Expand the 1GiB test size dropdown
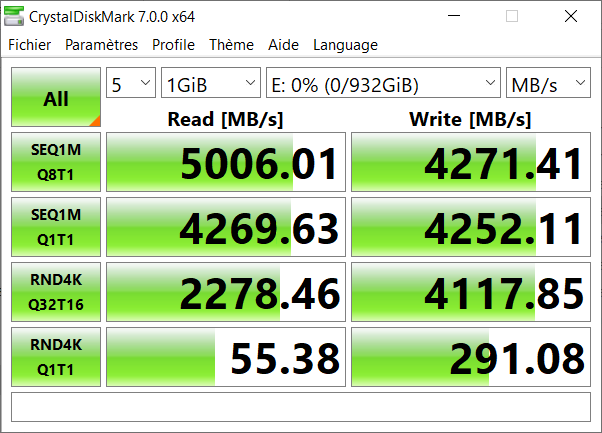The width and height of the screenshot is (602, 433). [x=211, y=83]
